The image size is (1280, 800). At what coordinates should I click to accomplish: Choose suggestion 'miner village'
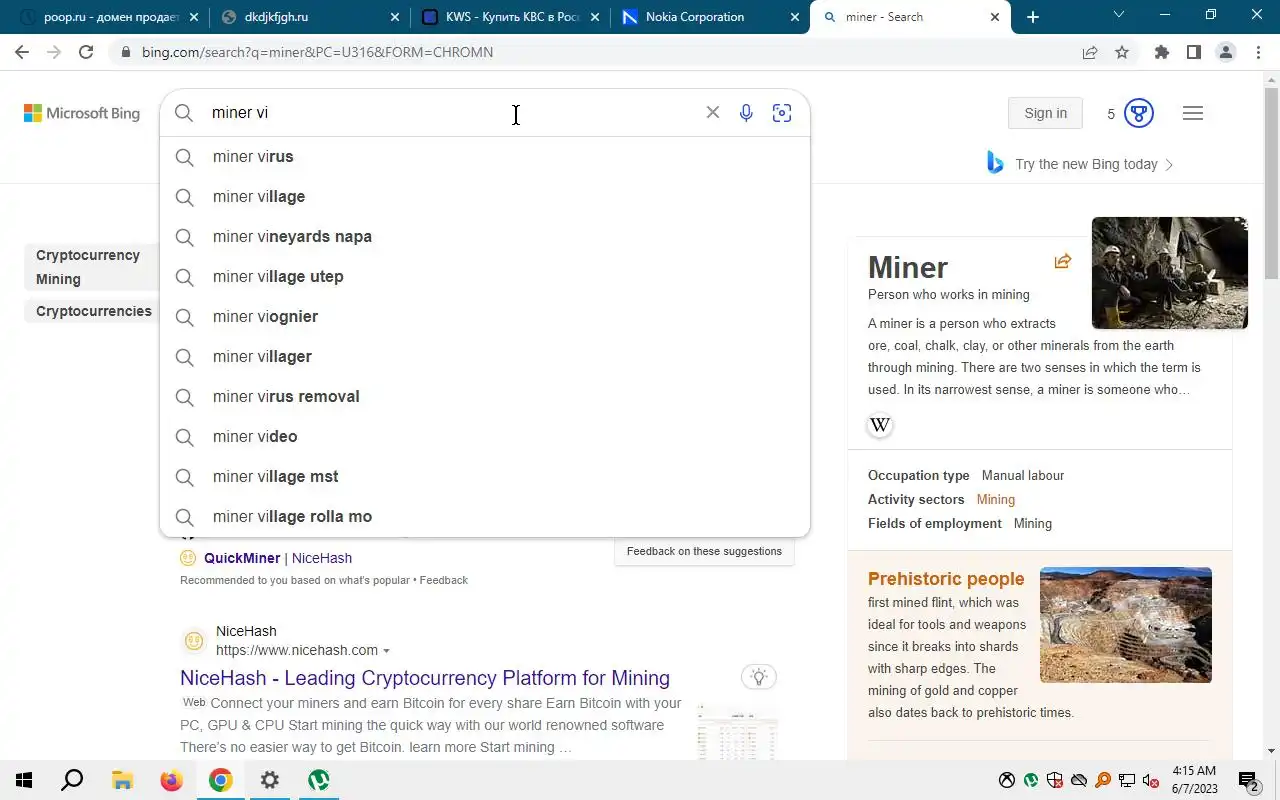tap(485, 197)
